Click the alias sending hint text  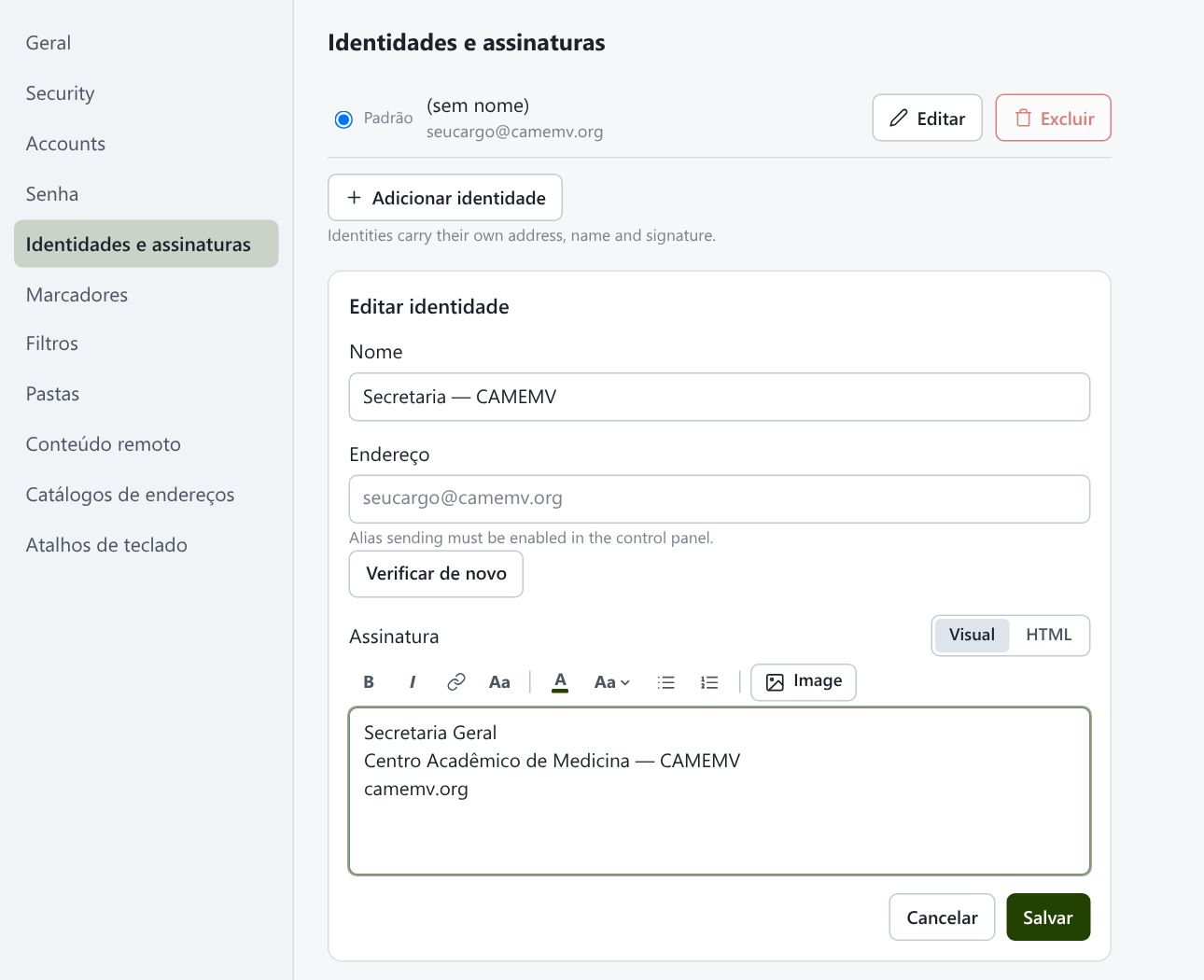pyautogui.click(x=531, y=538)
